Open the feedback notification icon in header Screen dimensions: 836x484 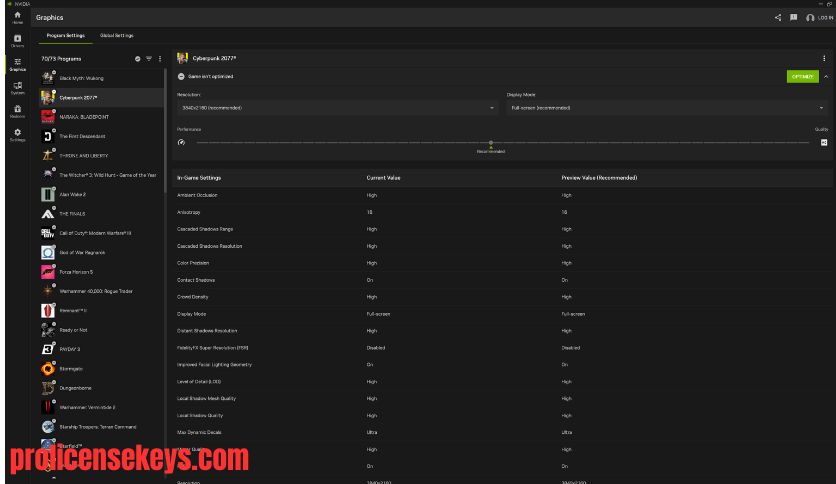tap(793, 18)
